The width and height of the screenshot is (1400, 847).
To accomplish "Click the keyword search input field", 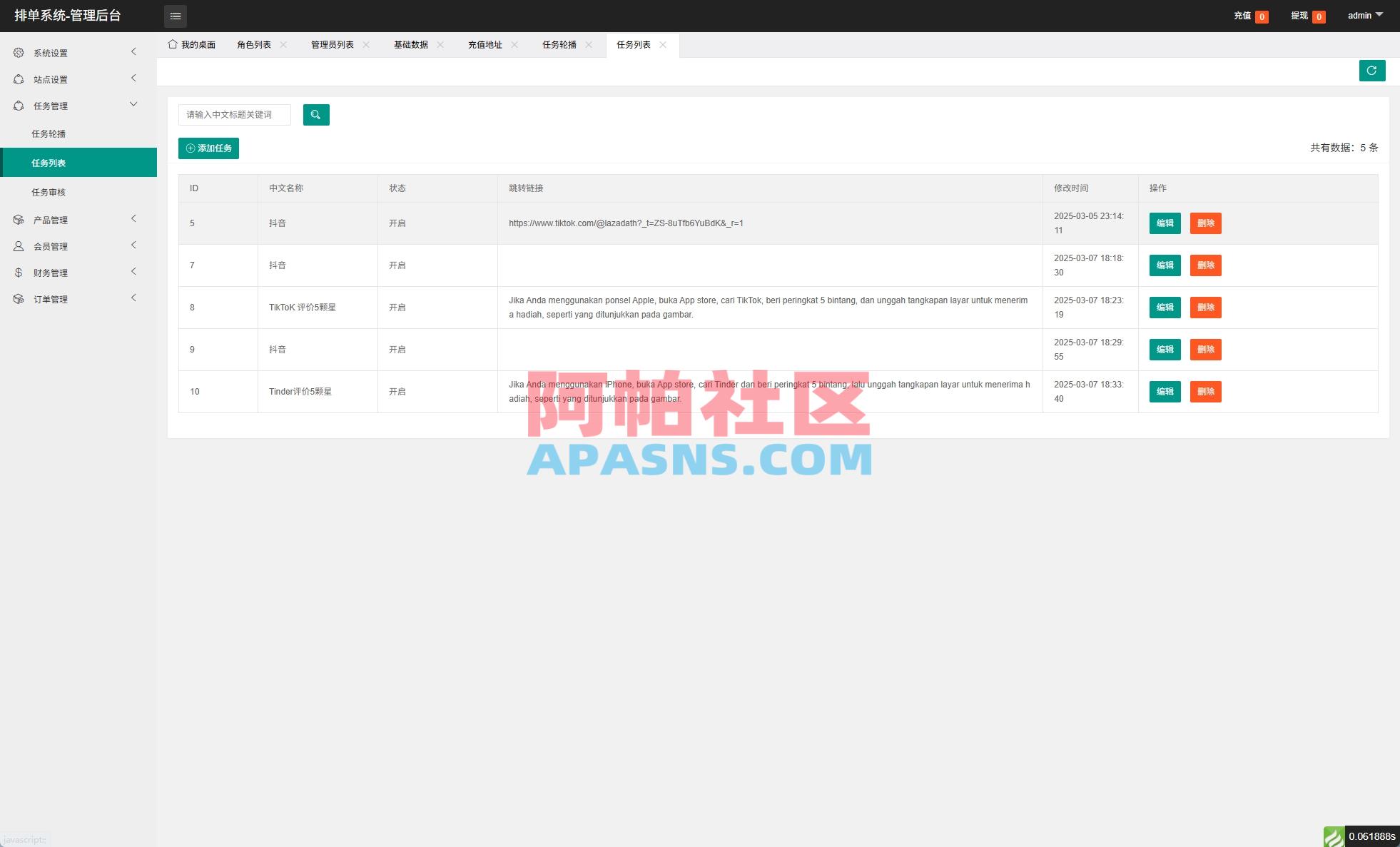I will pos(235,114).
